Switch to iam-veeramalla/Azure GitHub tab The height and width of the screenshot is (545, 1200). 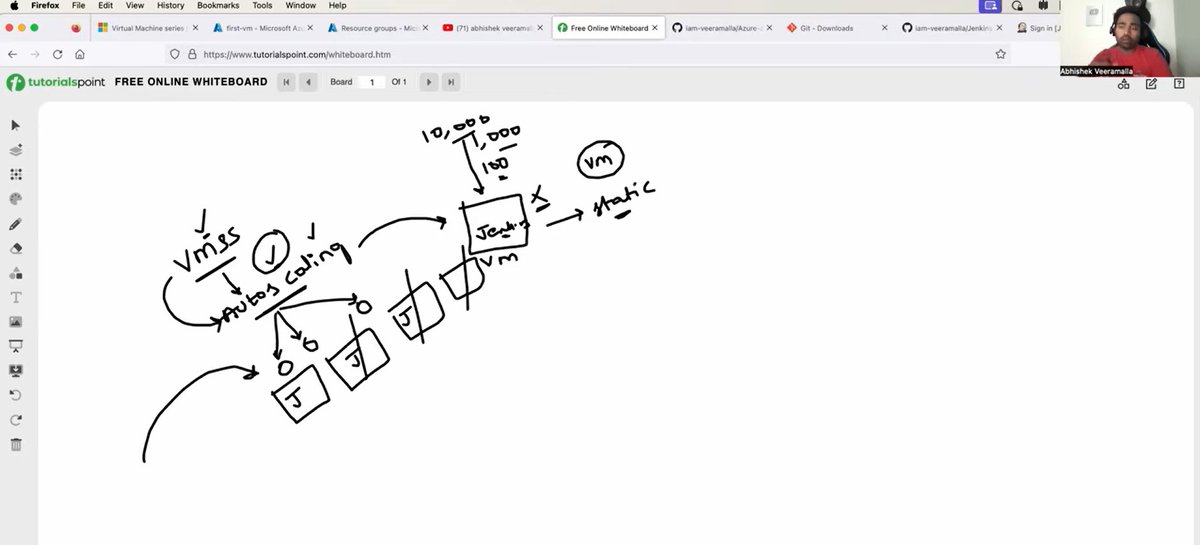721,28
